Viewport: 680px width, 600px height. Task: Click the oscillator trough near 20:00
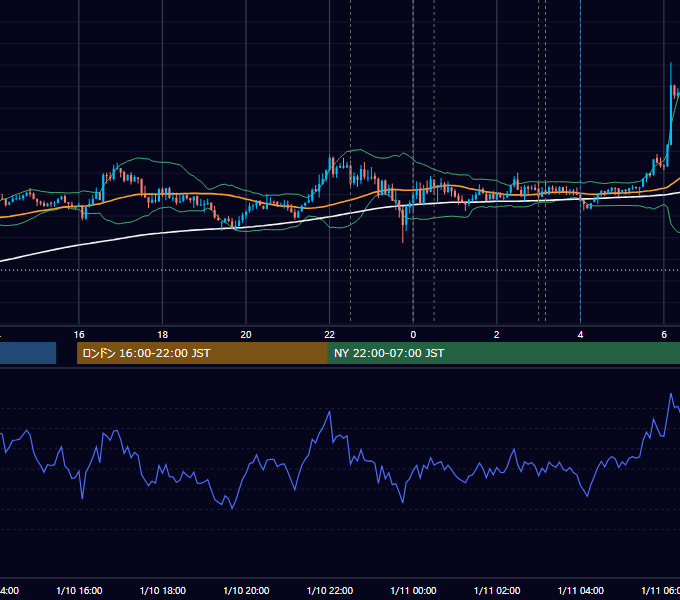pyautogui.click(x=232, y=508)
